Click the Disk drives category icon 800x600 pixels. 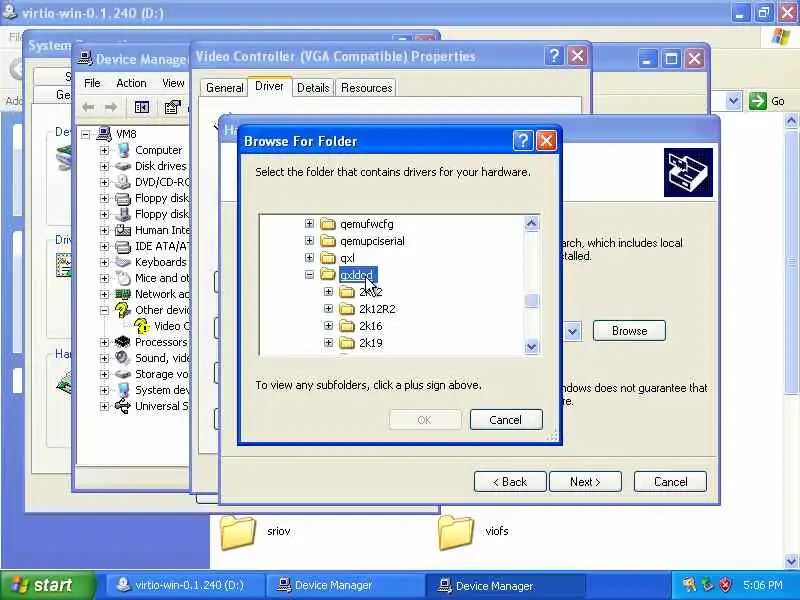tap(123, 166)
